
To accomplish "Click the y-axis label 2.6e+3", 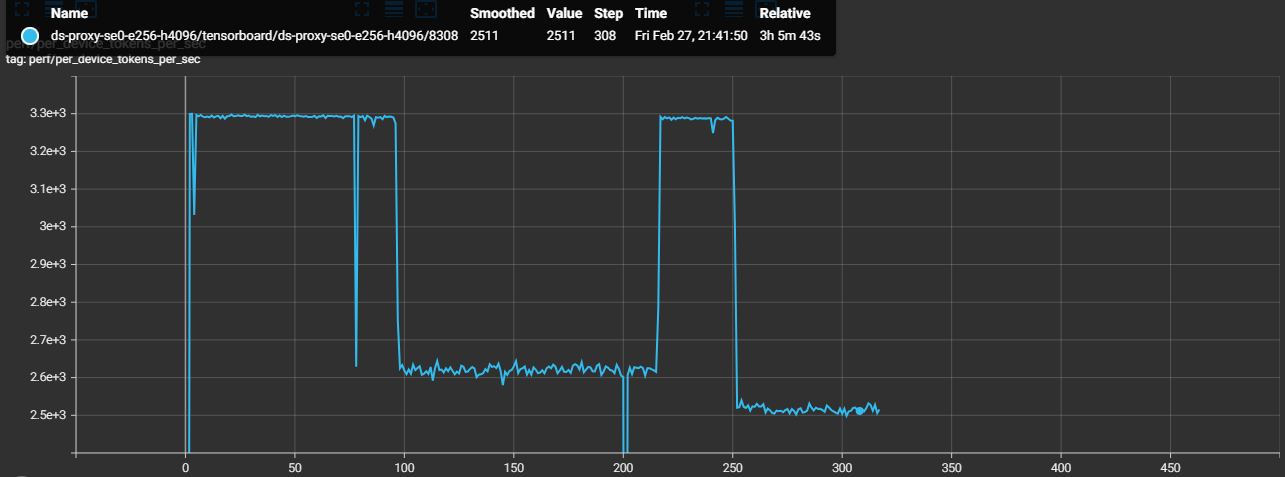I will (x=48, y=377).
